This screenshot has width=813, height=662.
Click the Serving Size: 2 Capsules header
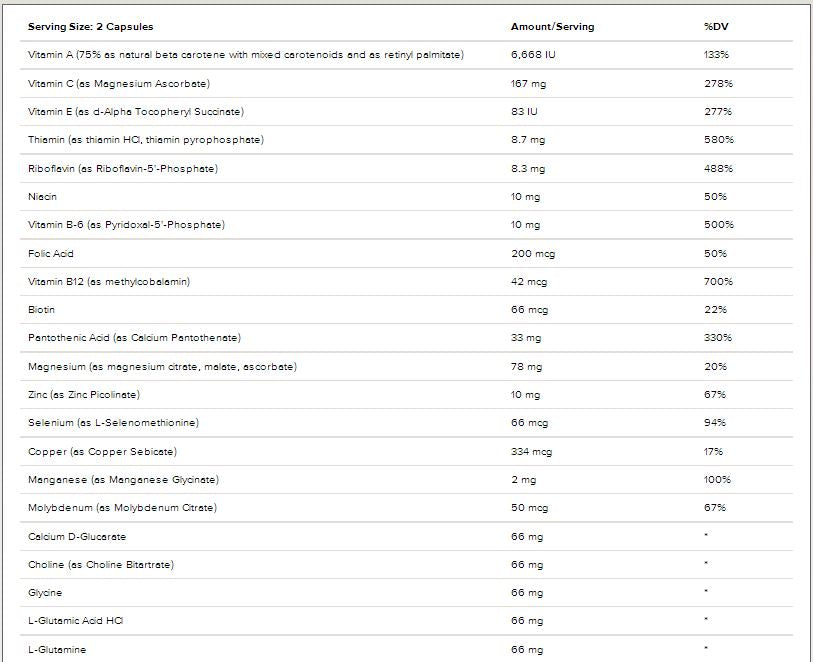tap(91, 26)
